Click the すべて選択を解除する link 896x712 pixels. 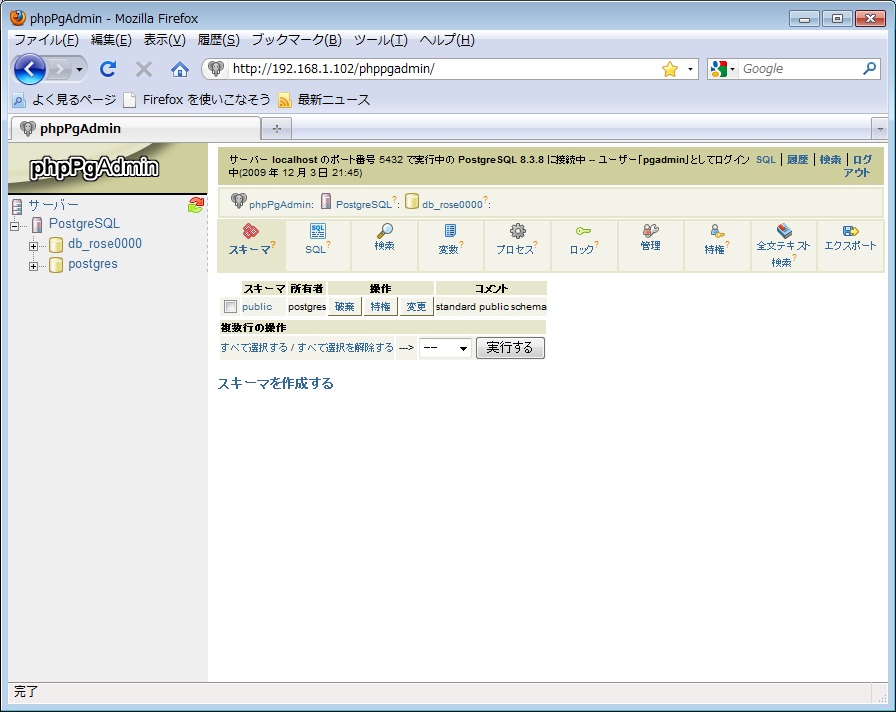point(345,348)
